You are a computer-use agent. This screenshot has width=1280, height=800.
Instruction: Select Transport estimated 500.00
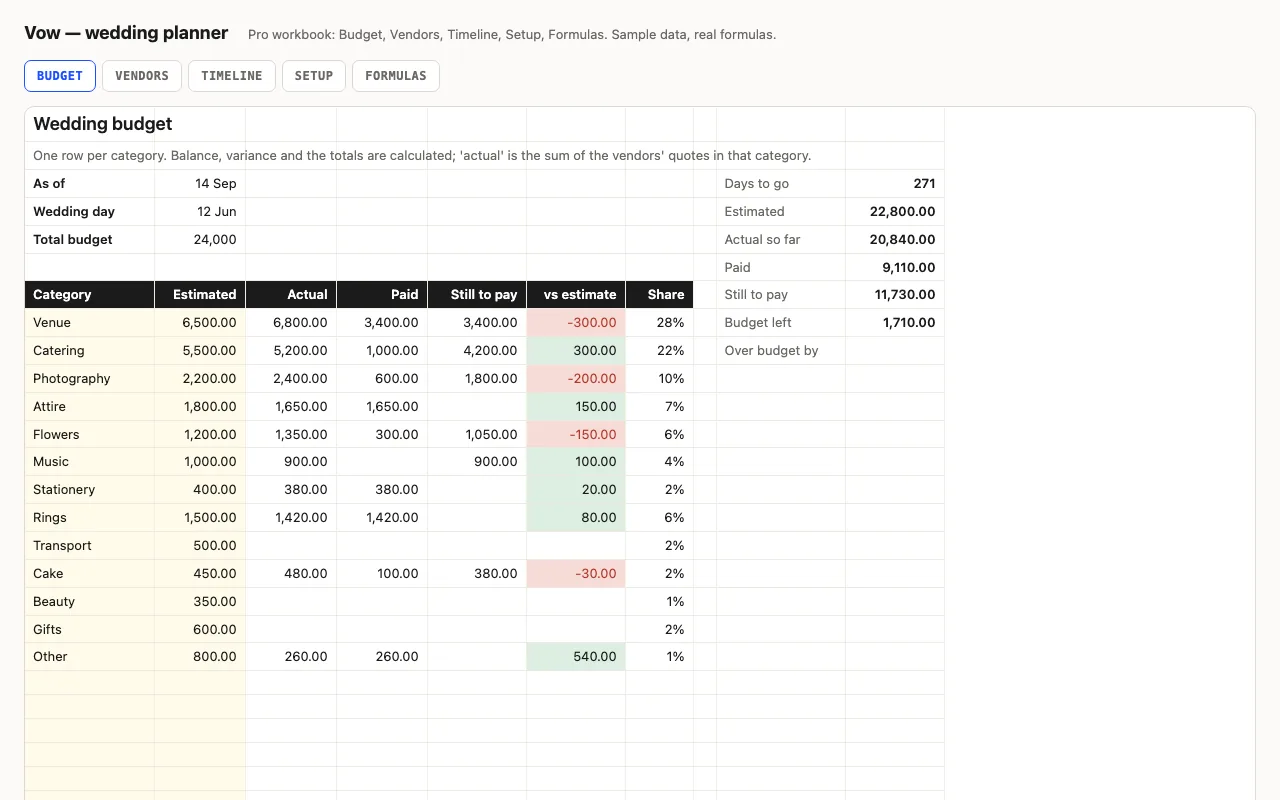click(200, 546)
